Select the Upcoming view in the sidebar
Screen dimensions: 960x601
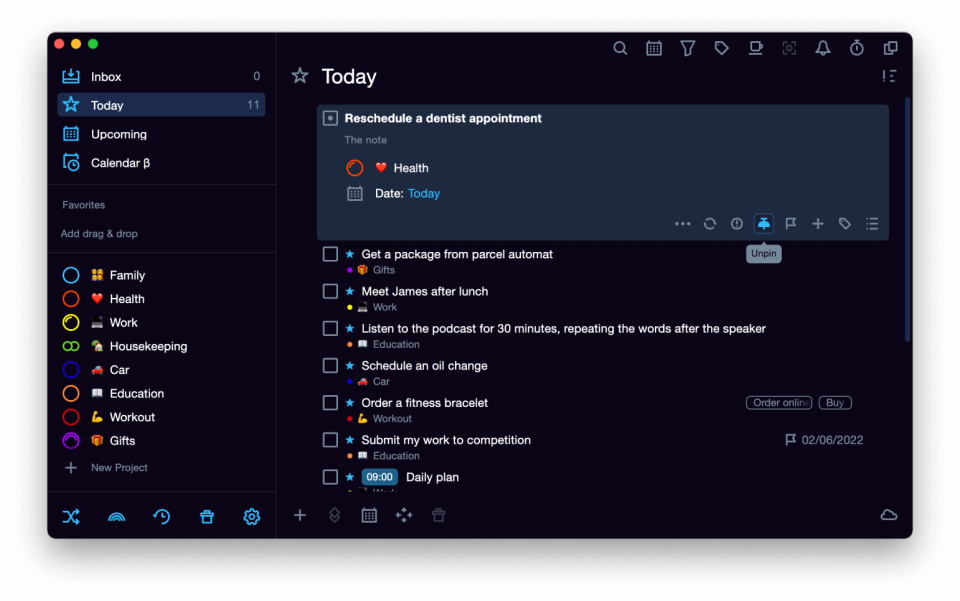point(119,133)
